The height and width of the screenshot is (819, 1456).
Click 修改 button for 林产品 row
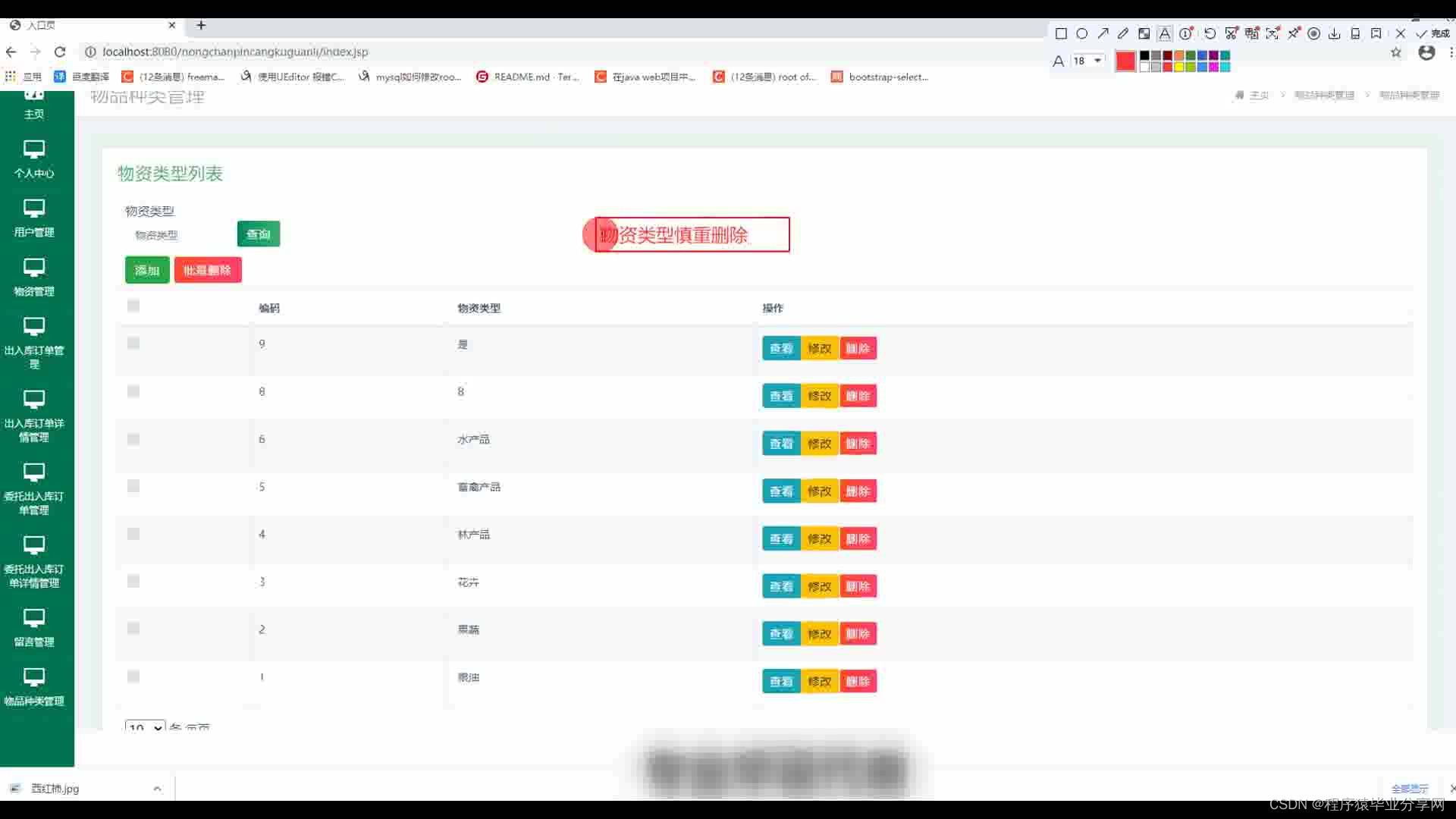tap(820, 538)
